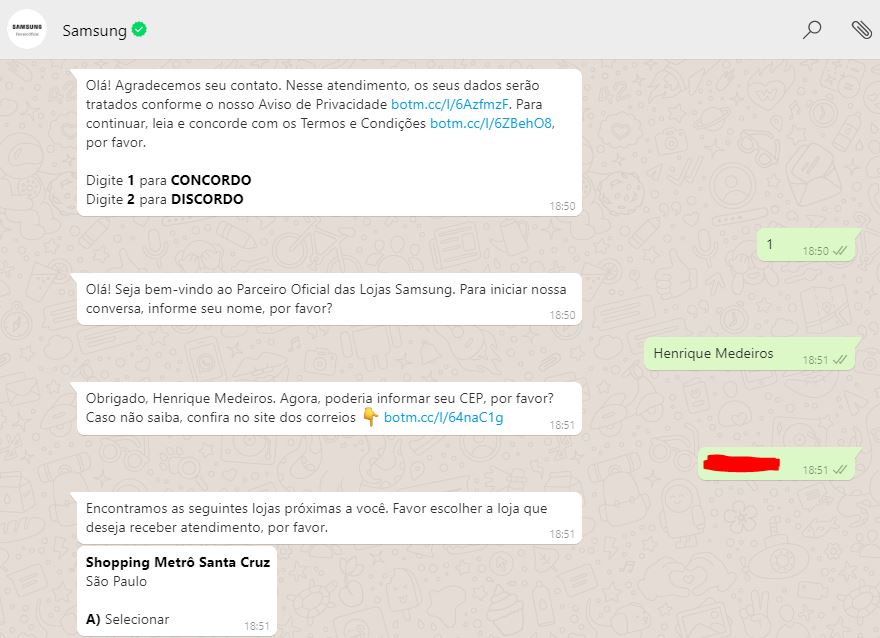Click the 'A) Selecionar' option
The image size is (880, 638).
127,619
